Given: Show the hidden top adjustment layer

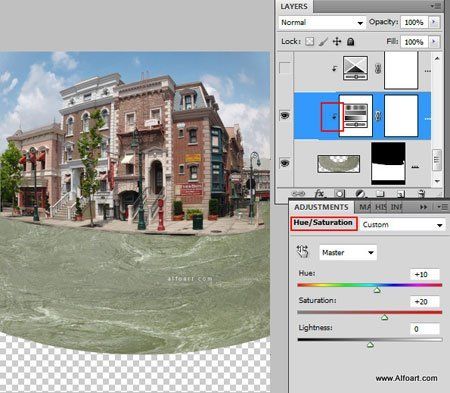Looking at the screenshot, I should [284, 68].
